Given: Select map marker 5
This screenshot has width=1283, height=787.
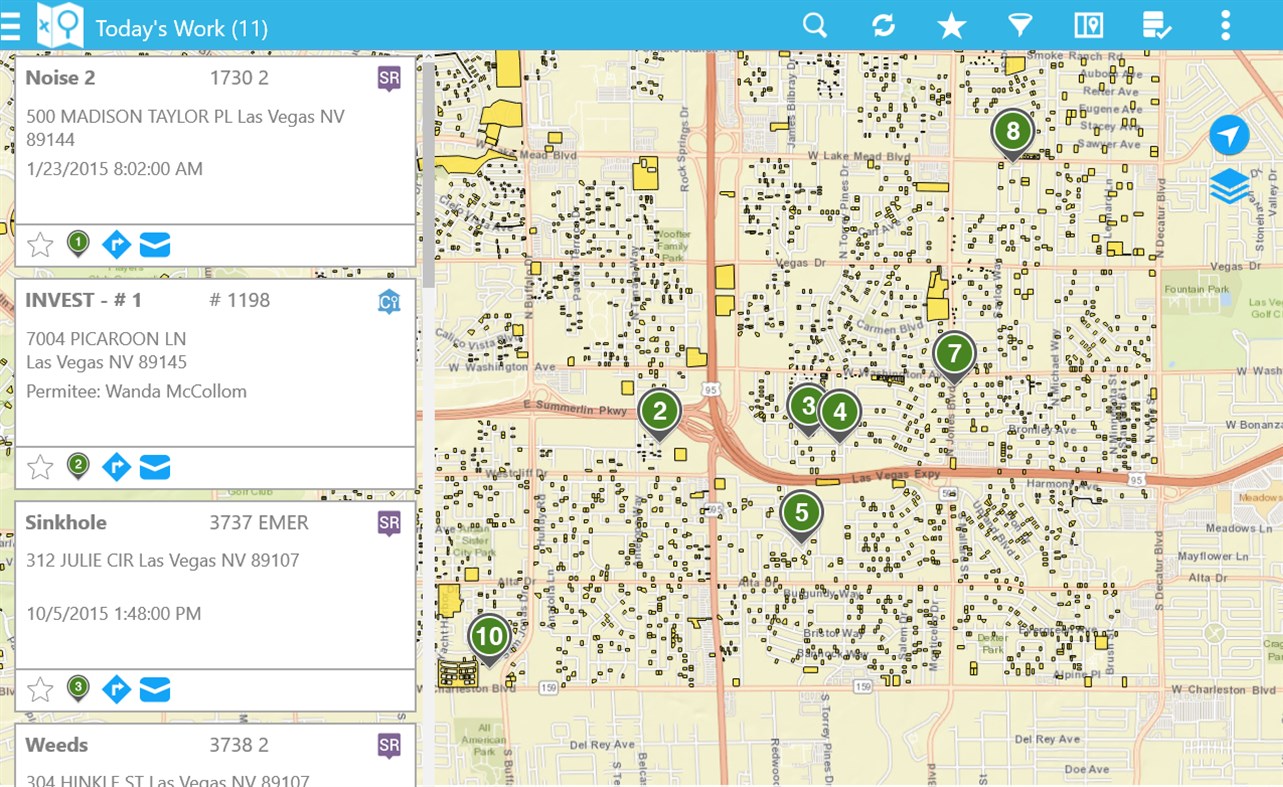Looking at the screenshot, I should pyautogui.click(x=801, y=516).
